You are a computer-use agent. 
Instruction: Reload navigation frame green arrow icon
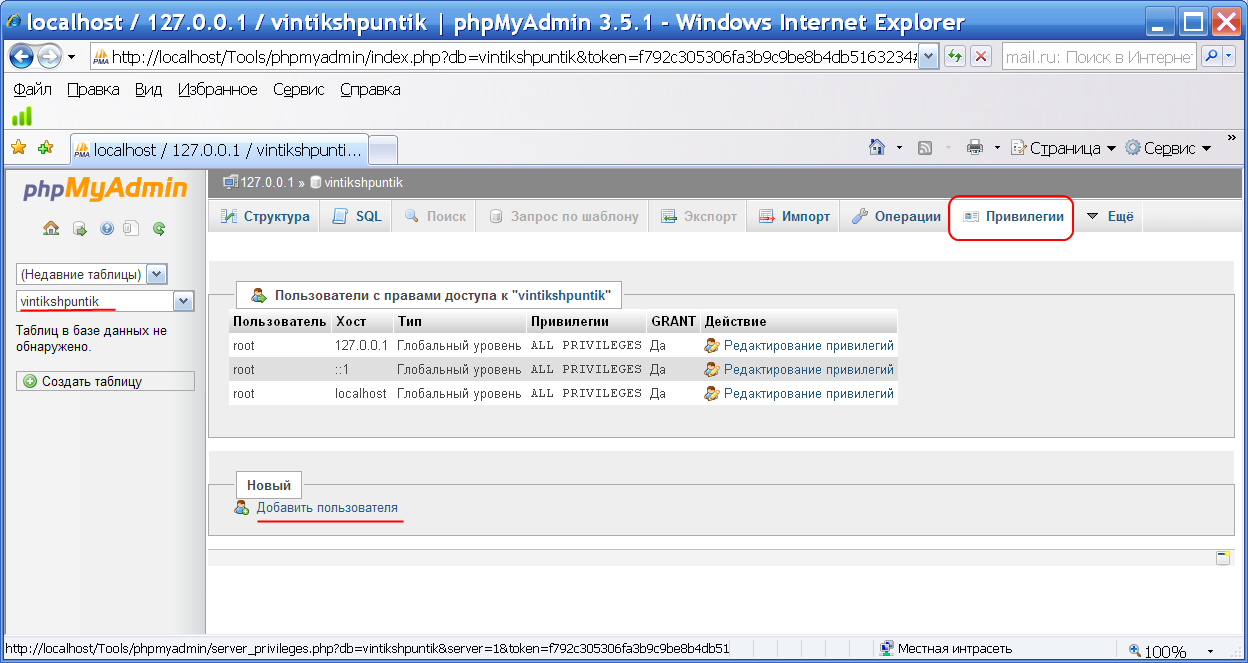(158, 229)
